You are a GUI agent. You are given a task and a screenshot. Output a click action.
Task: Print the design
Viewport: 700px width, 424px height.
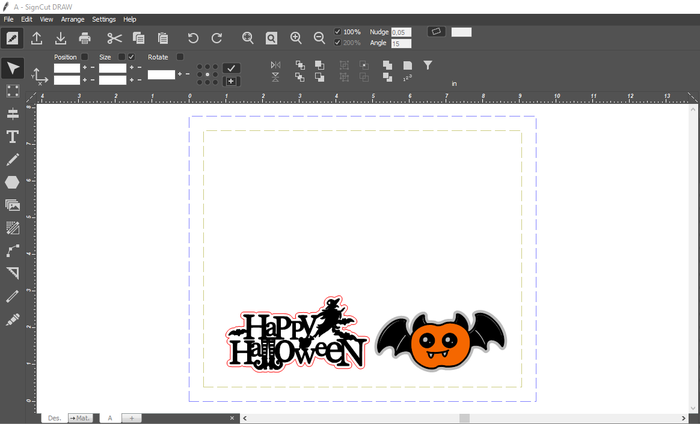tap(85, 38)
